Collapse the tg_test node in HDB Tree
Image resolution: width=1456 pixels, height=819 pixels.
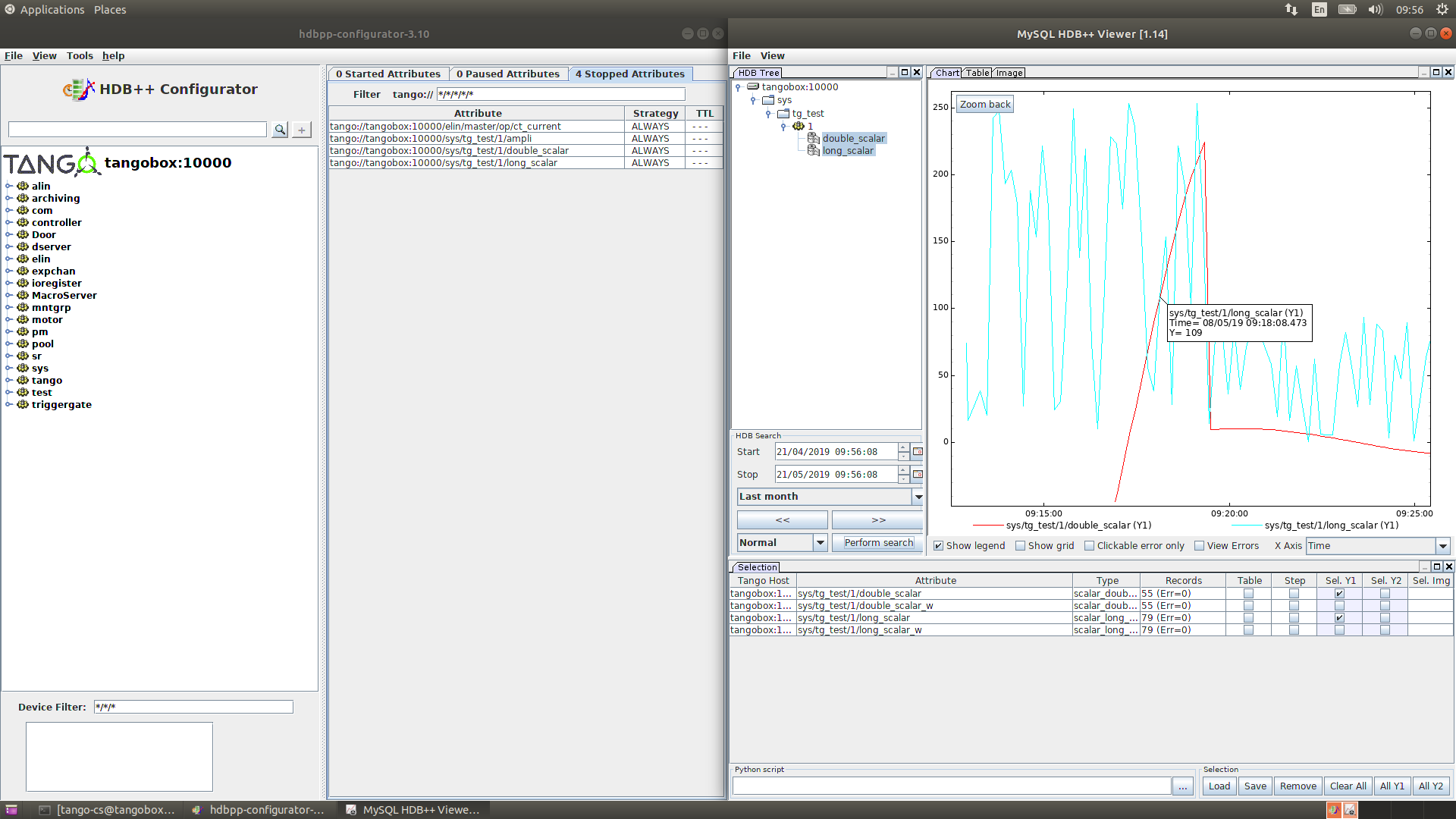pos(768,114)
